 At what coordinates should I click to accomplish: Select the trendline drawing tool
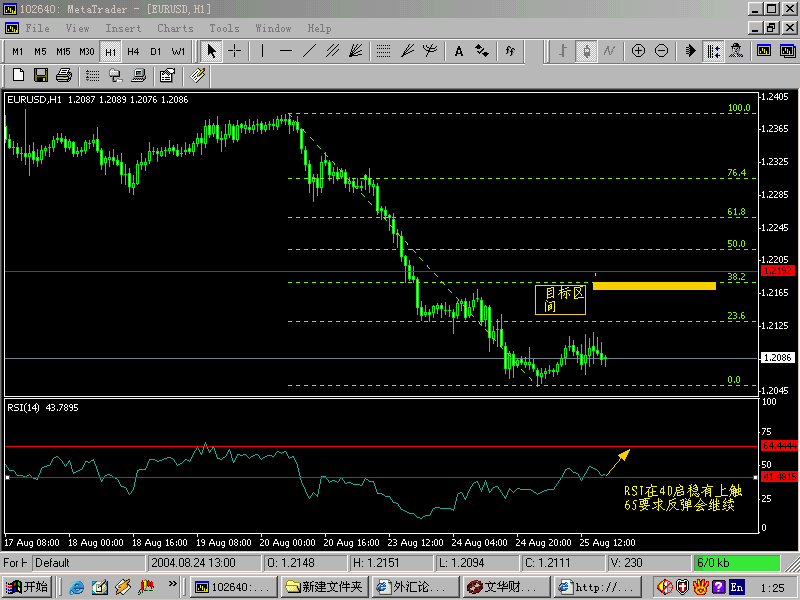(x=309, y=51)
